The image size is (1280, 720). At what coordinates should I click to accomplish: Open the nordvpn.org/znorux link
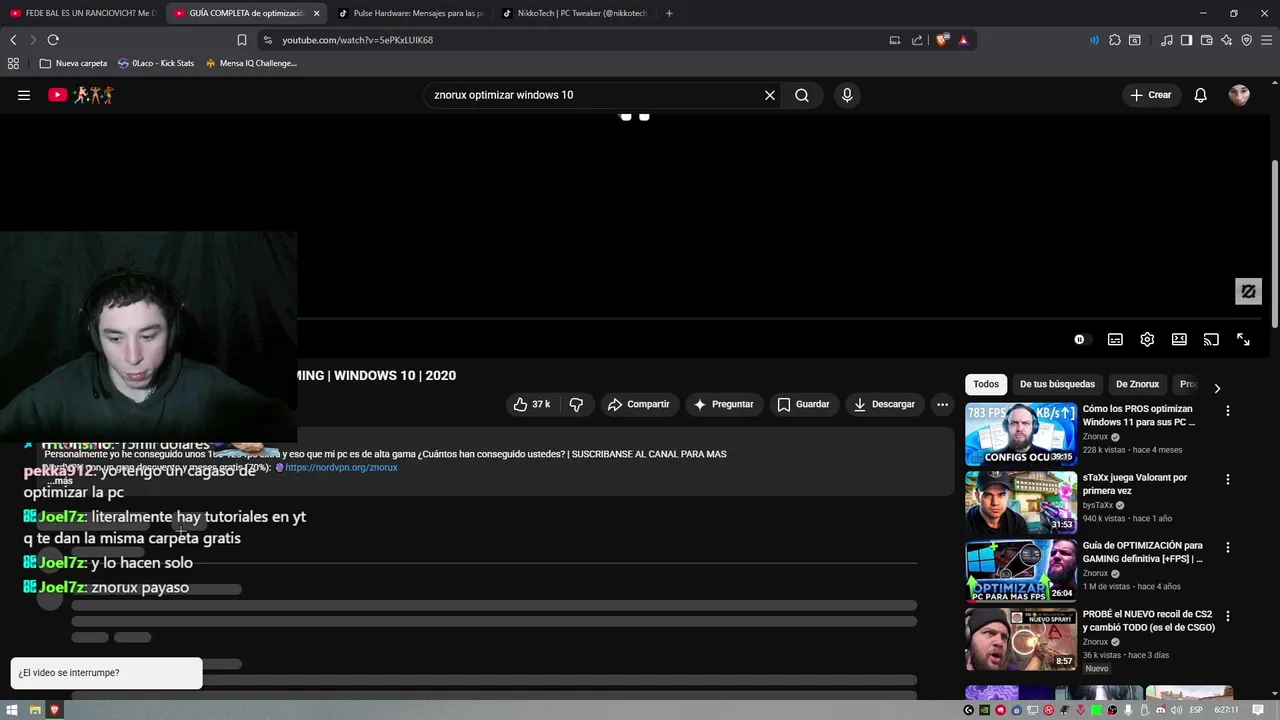(x=341, y=467)
